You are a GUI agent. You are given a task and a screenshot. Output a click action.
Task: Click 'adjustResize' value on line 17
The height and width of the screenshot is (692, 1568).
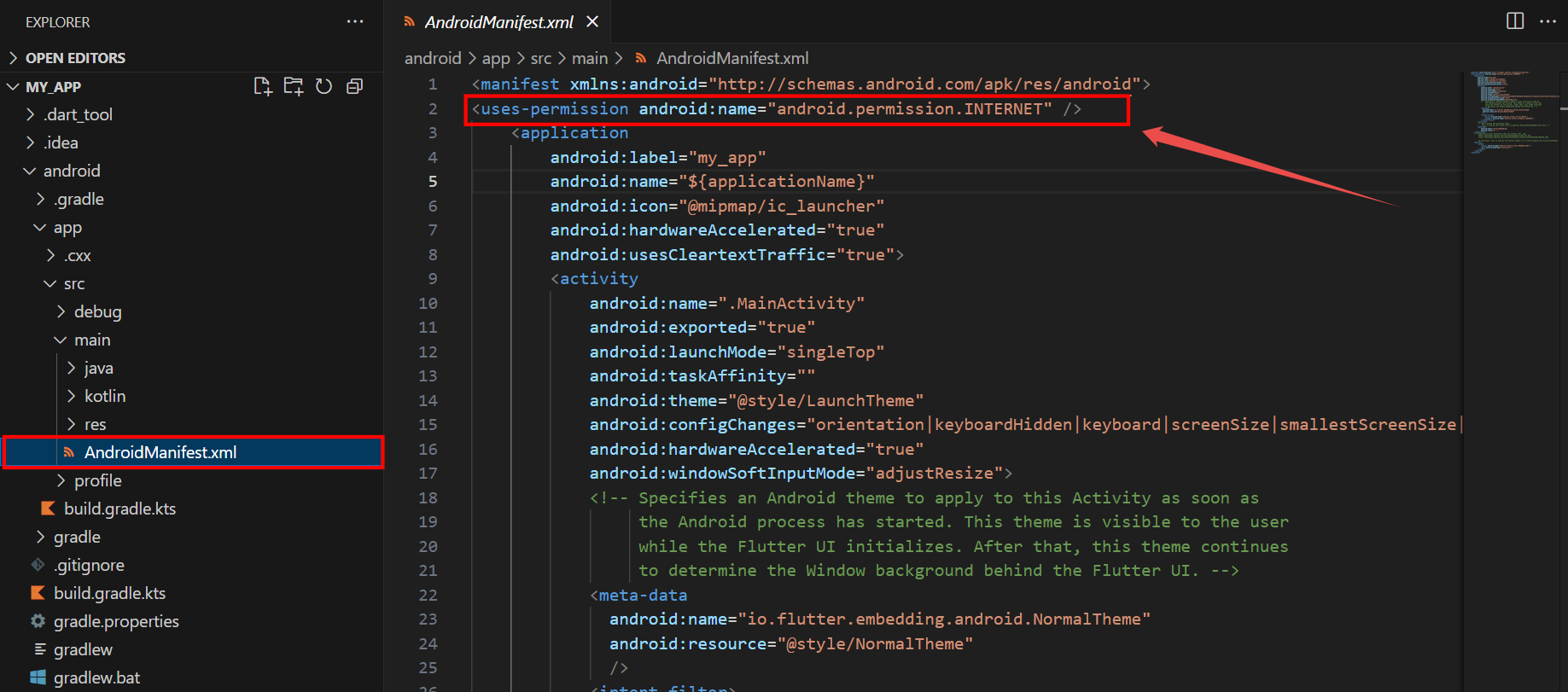(x=935, y=473)
